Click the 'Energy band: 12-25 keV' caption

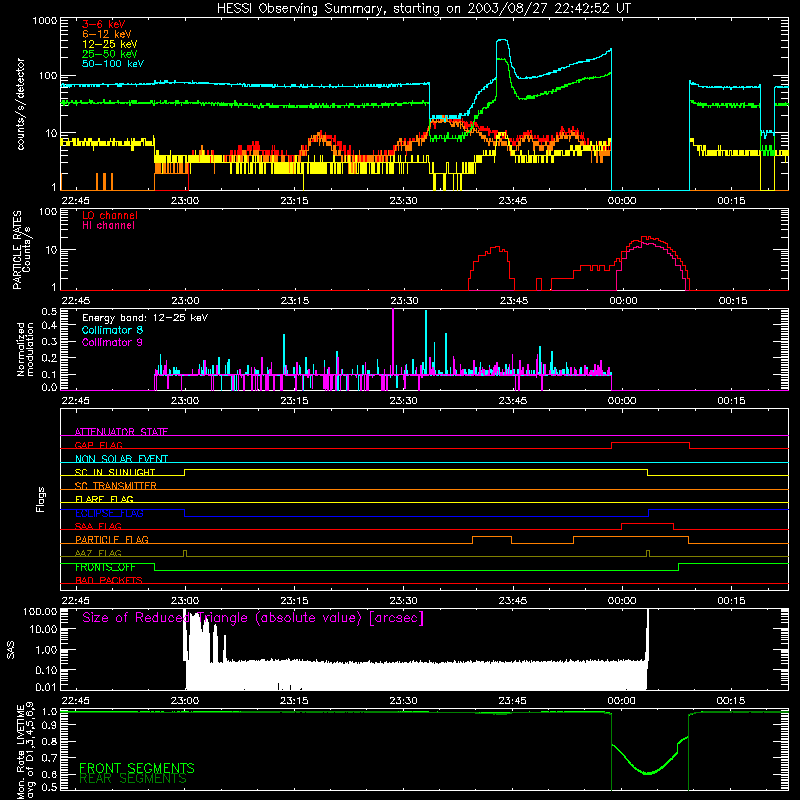click(144, 318)
